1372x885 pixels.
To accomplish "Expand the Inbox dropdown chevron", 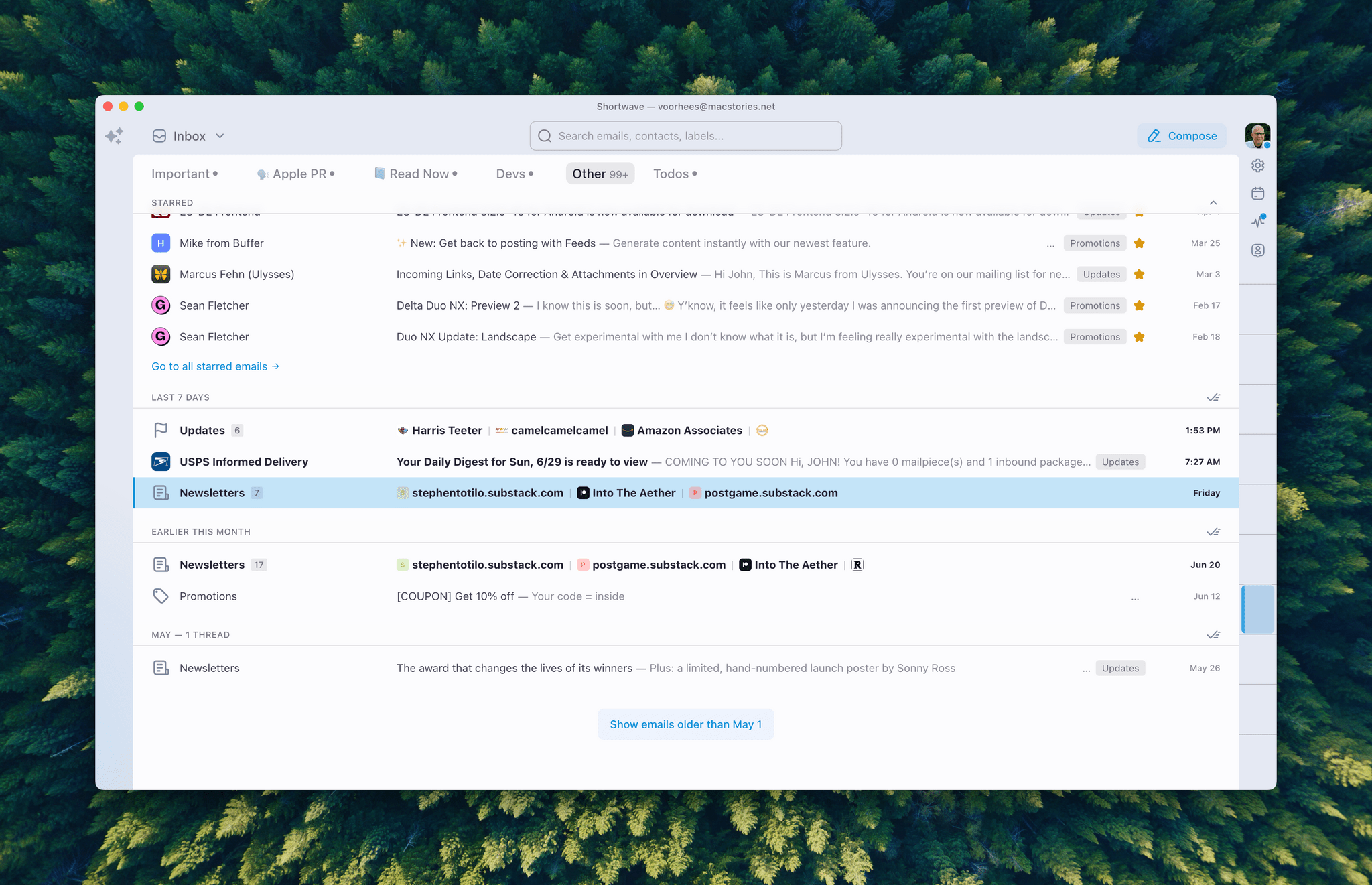I will tap(220, 136).
